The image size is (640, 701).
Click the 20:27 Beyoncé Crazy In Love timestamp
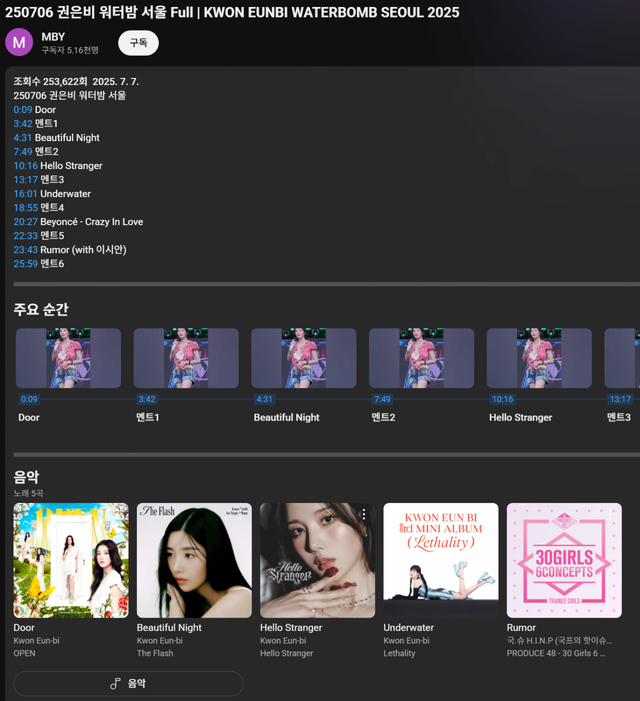tap(26, 222)
